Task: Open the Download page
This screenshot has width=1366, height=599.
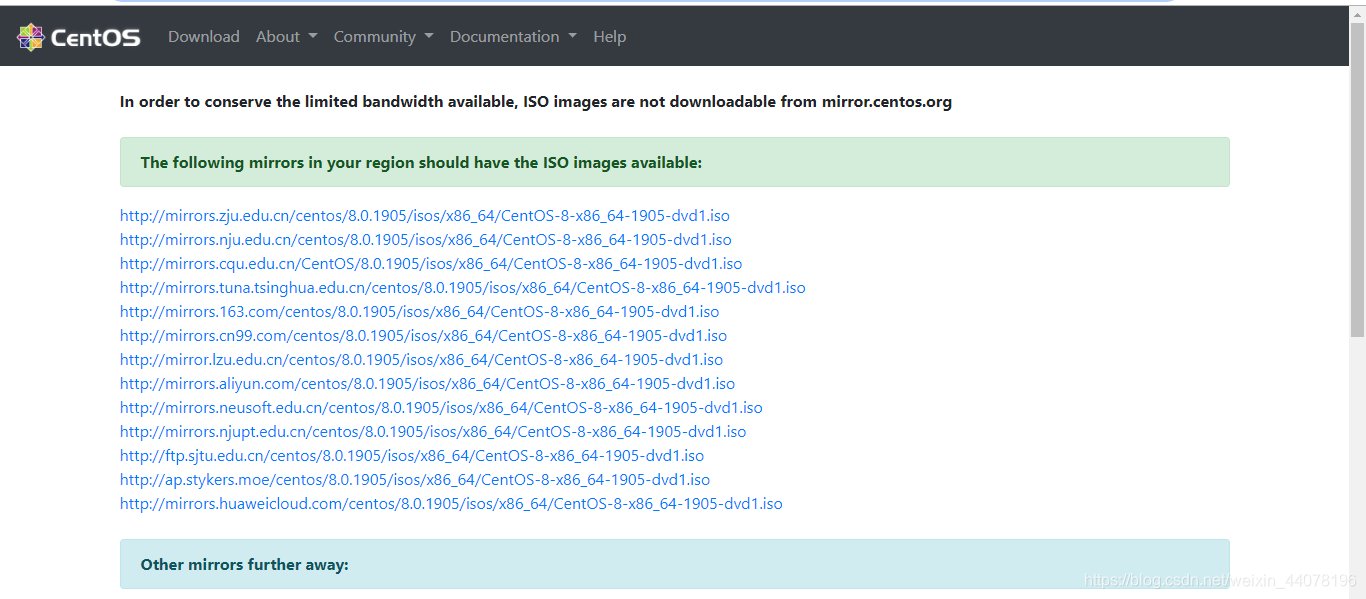Action: [x=204, y=37]
